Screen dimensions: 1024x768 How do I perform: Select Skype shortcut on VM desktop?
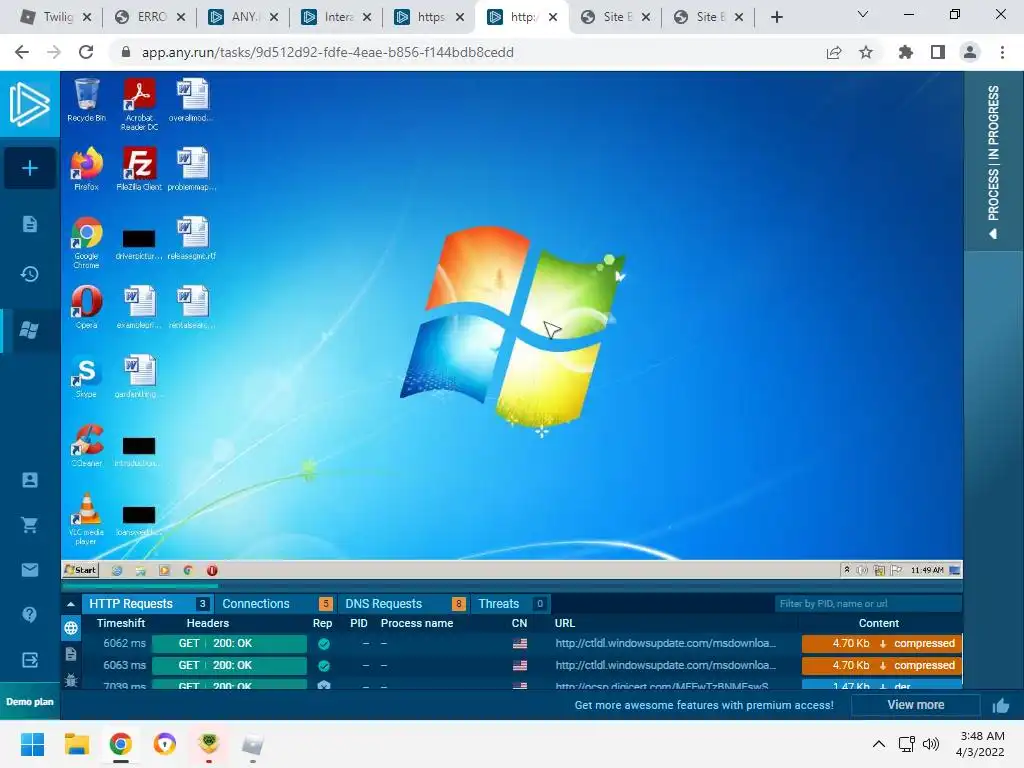tap(86, 376)
